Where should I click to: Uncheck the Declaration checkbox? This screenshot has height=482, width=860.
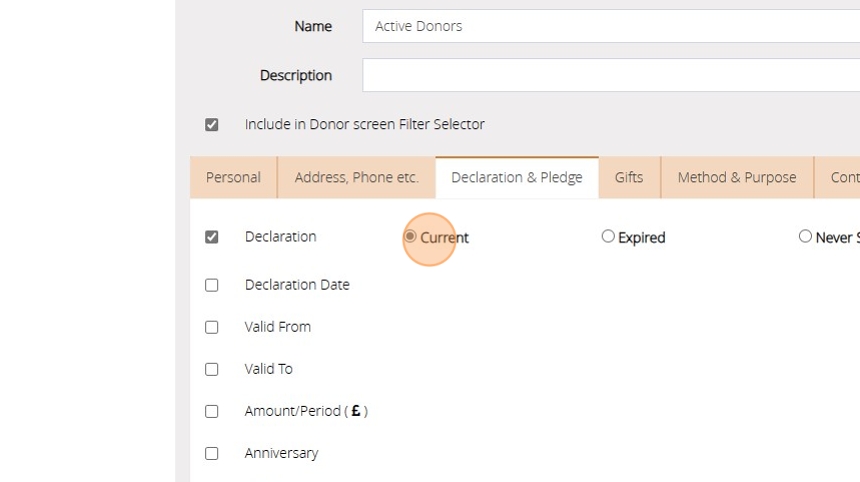tap(212, 237)
